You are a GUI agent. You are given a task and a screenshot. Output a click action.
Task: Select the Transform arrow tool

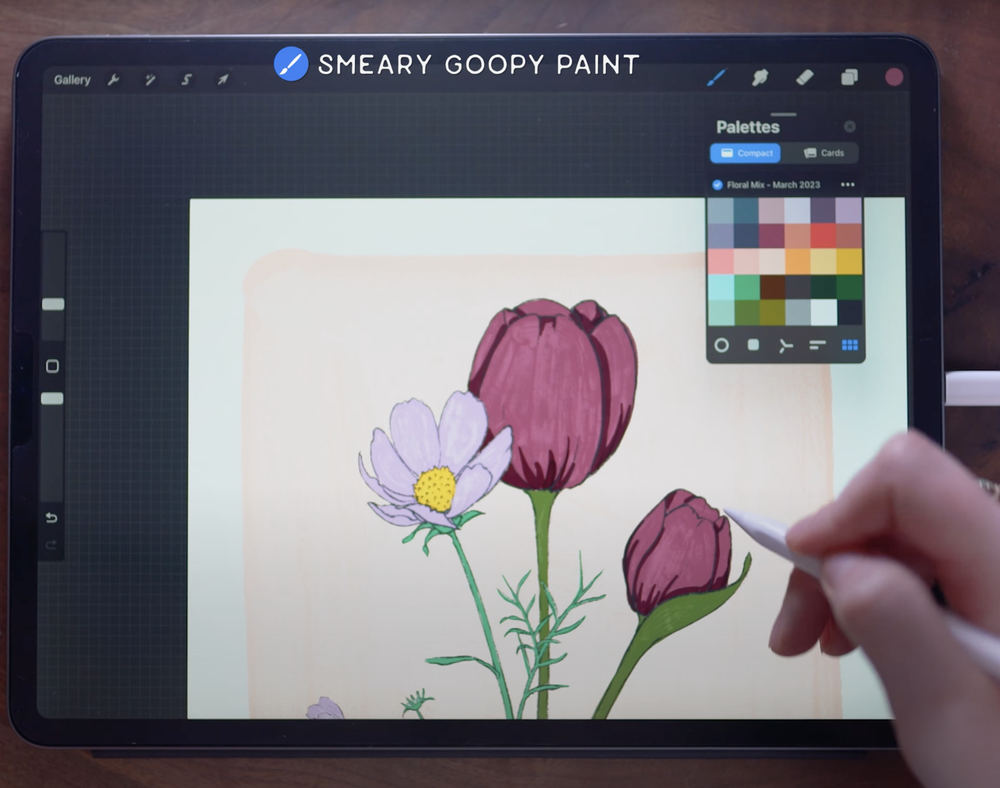pos(222,79)
